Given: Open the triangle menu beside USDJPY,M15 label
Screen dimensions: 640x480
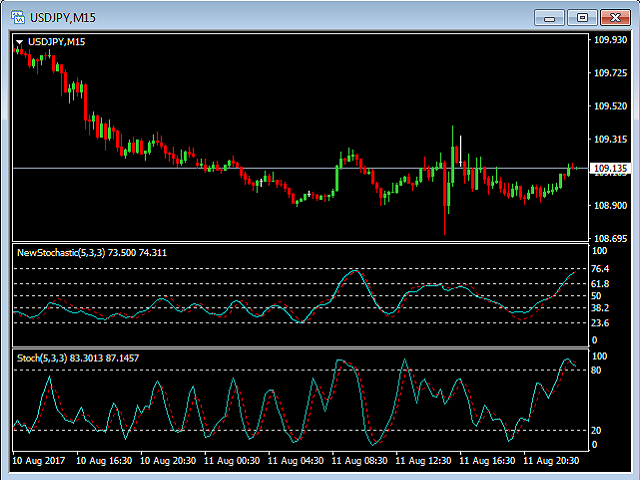Looking at the screenshot, I should (19, 41).
